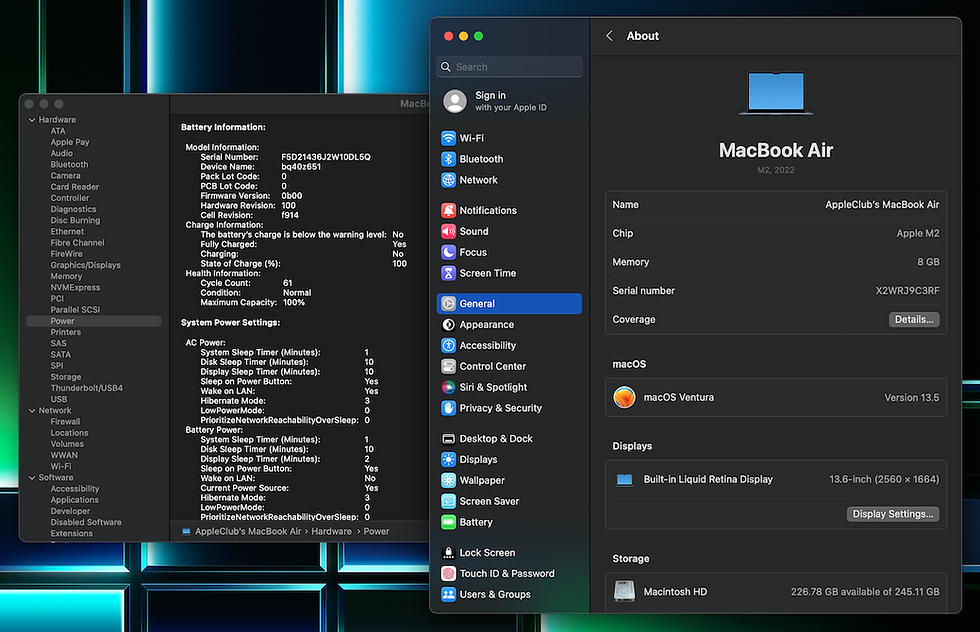The image size is (980, 632).
Task: Collapse the Hardware tree in System Information
Action: 32,120
